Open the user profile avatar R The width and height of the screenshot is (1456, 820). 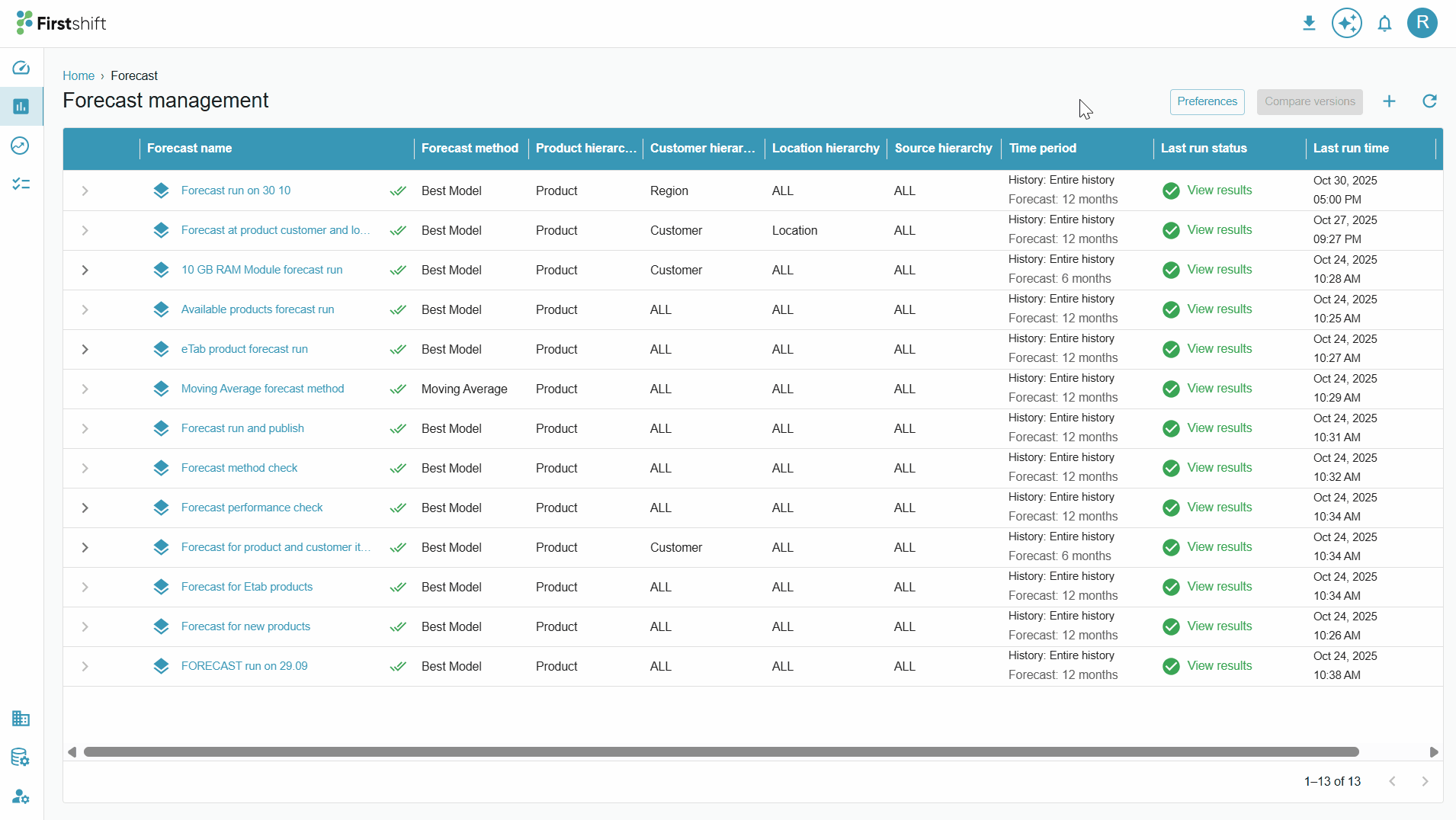point(1422,23)
